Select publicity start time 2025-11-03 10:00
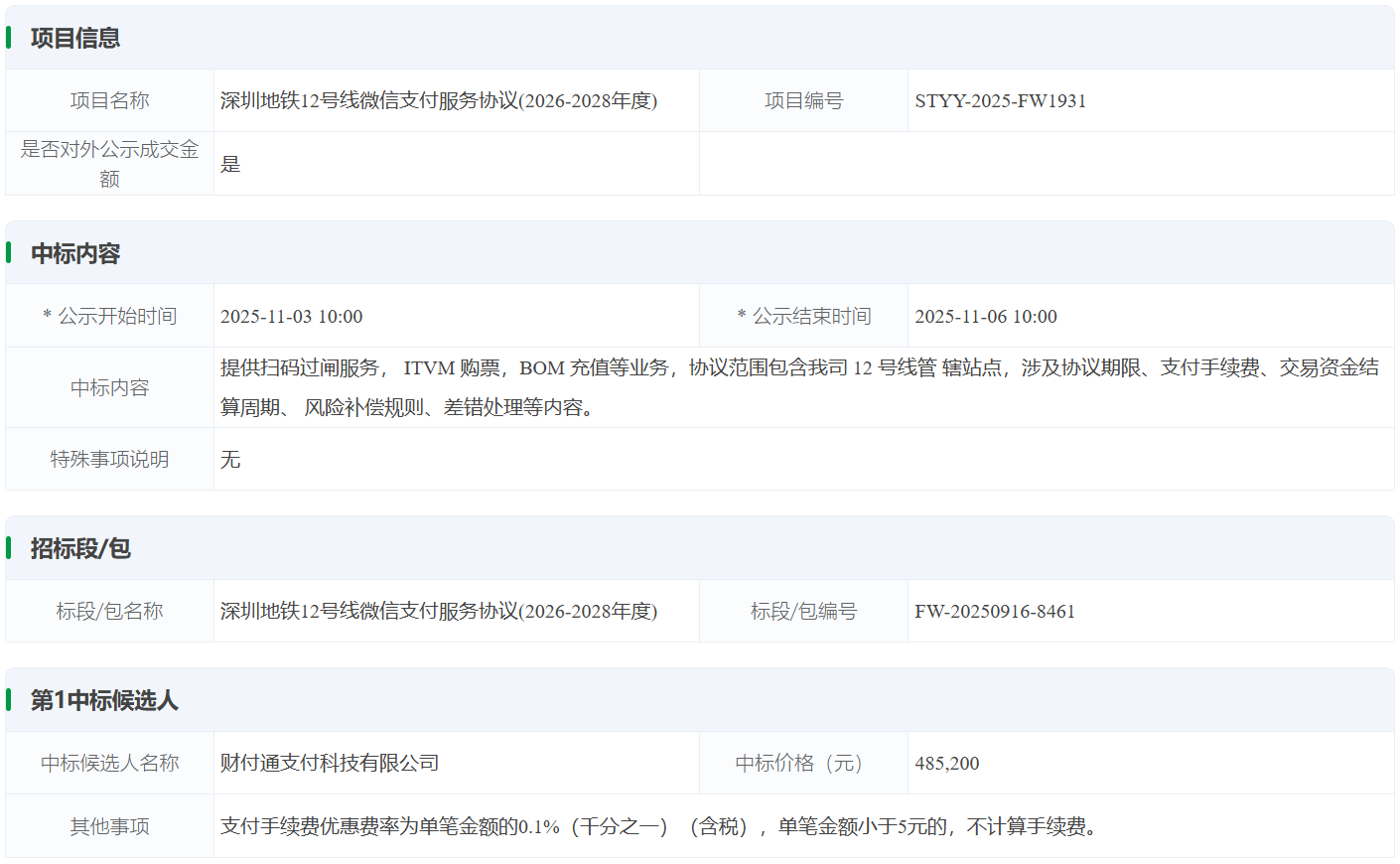Screen dimensions: 1400x864 (291, 316)
